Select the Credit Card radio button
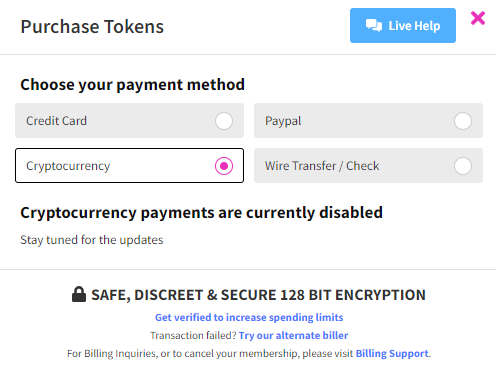 (x=224, y=121)
